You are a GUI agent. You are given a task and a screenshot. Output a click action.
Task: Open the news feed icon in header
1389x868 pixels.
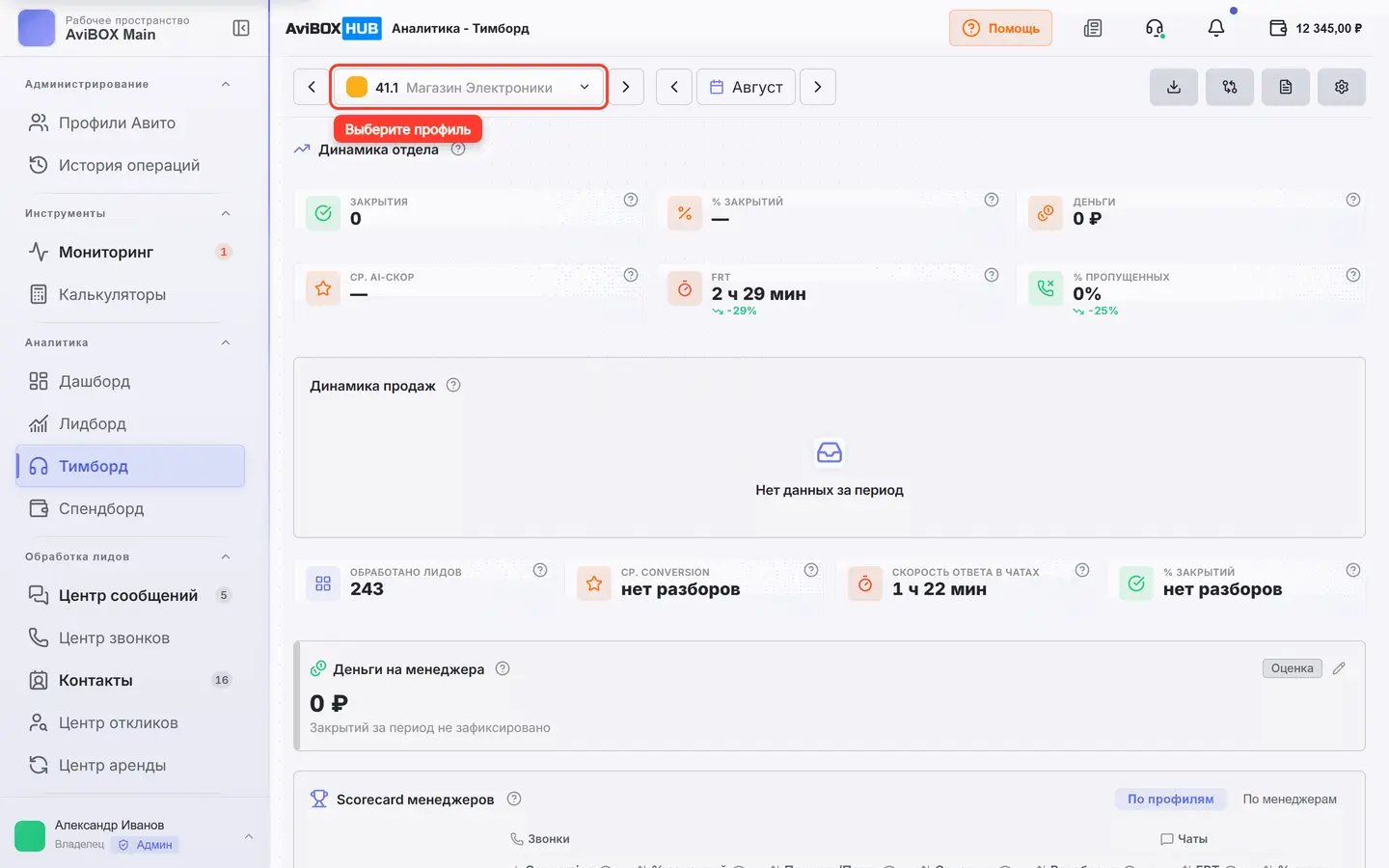pos(1093,28)
